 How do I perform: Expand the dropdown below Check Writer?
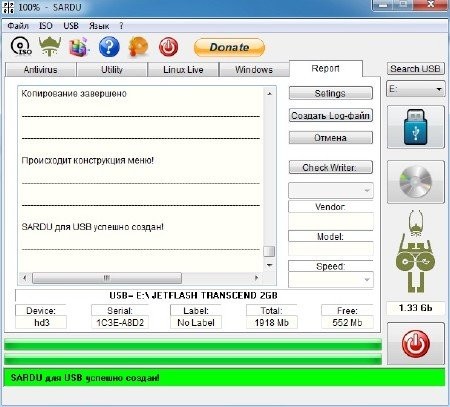click(x=331, y=191)
